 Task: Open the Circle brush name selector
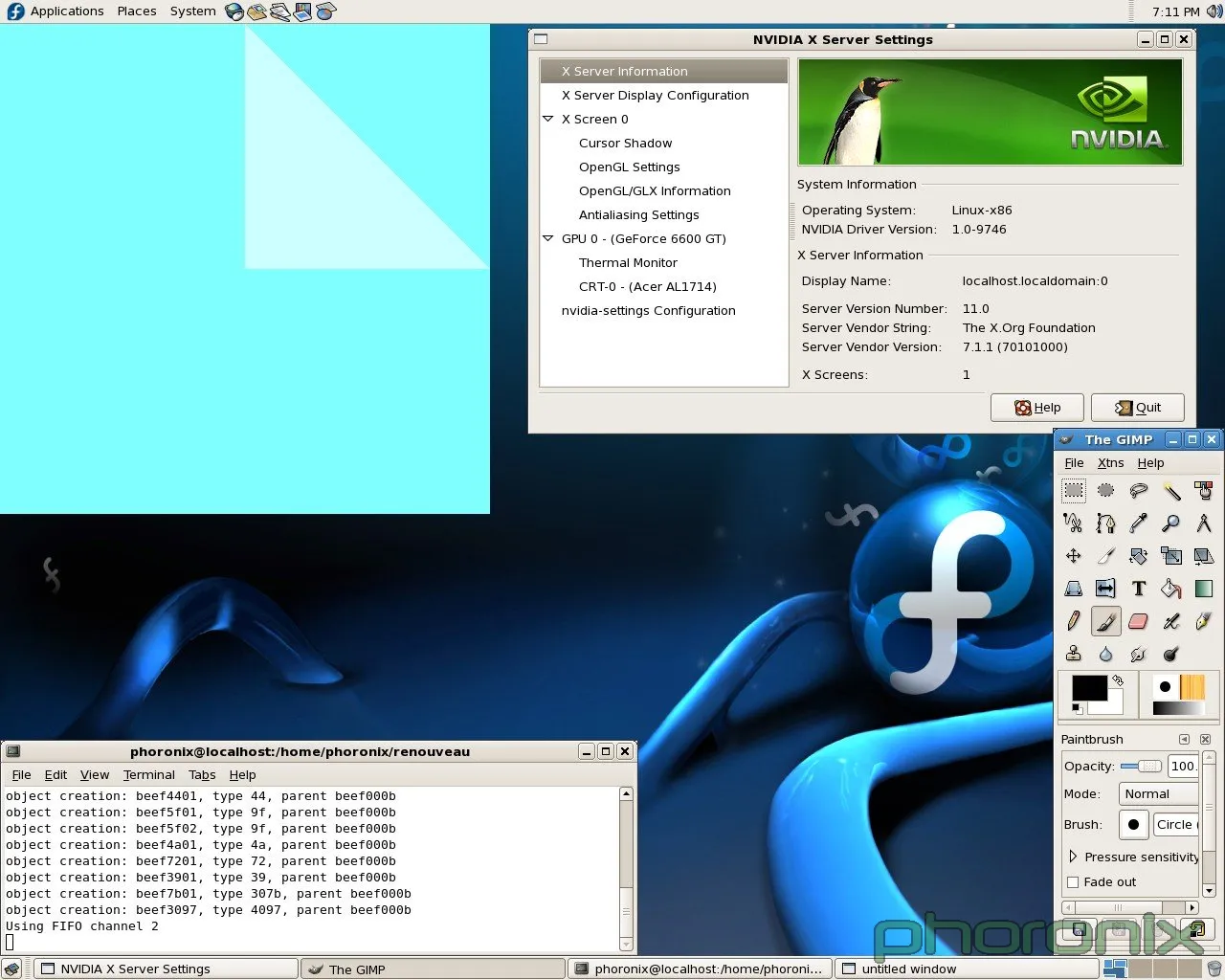[1176, 824]
